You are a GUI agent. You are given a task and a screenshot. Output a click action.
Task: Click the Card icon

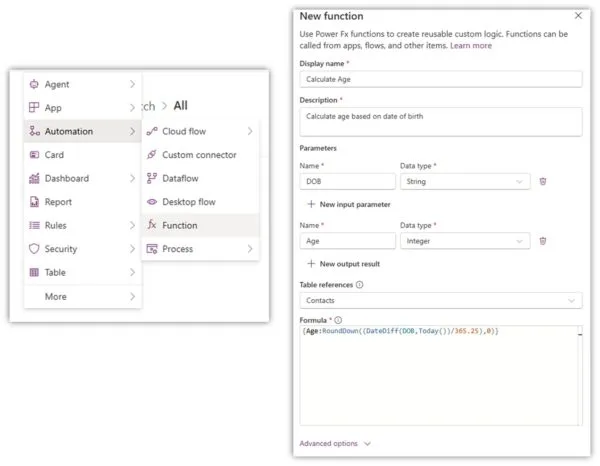point(34,155)
